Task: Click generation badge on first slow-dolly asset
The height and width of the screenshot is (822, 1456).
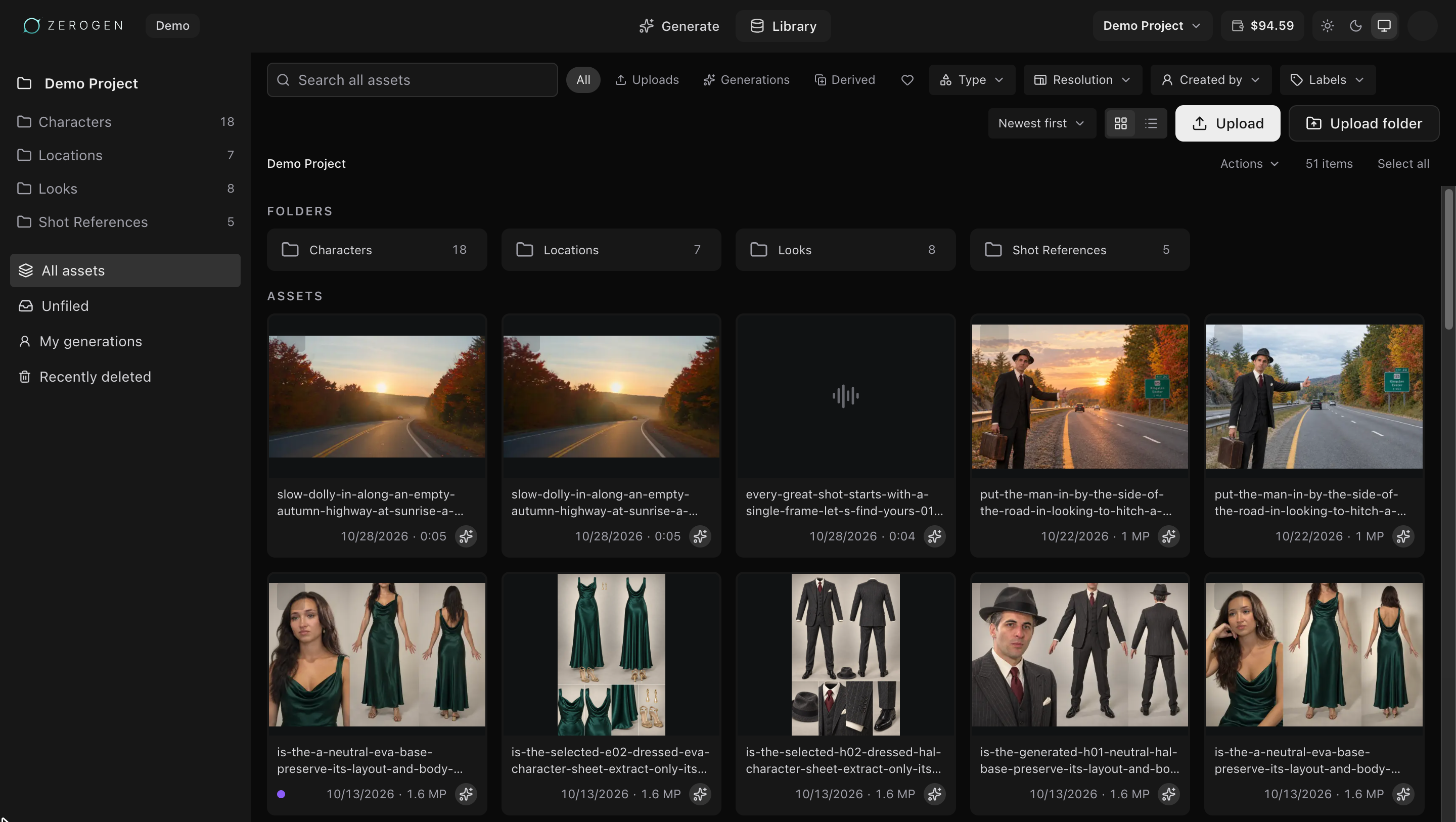Action: pos(466,536)
